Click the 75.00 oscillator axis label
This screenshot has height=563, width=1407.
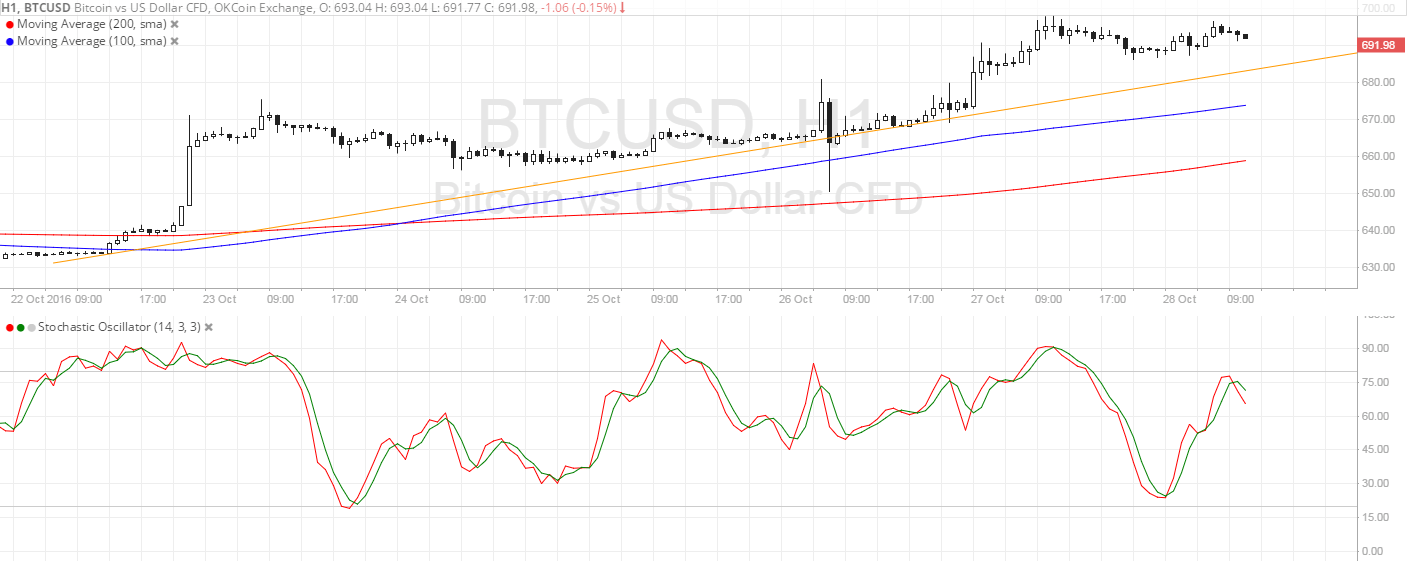click(x=1375, y=382)
